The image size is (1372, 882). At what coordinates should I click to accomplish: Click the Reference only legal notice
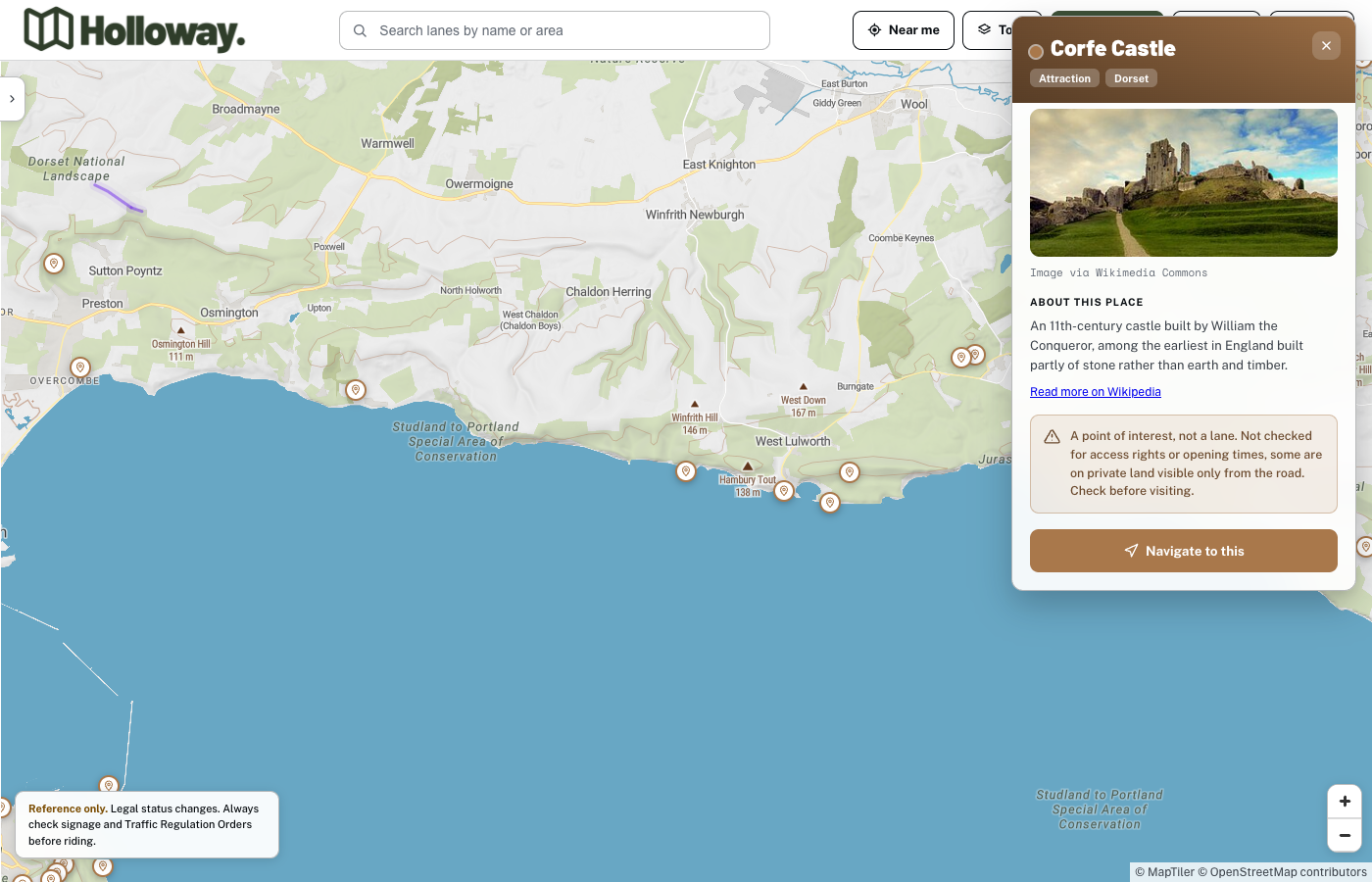(147, 824)
